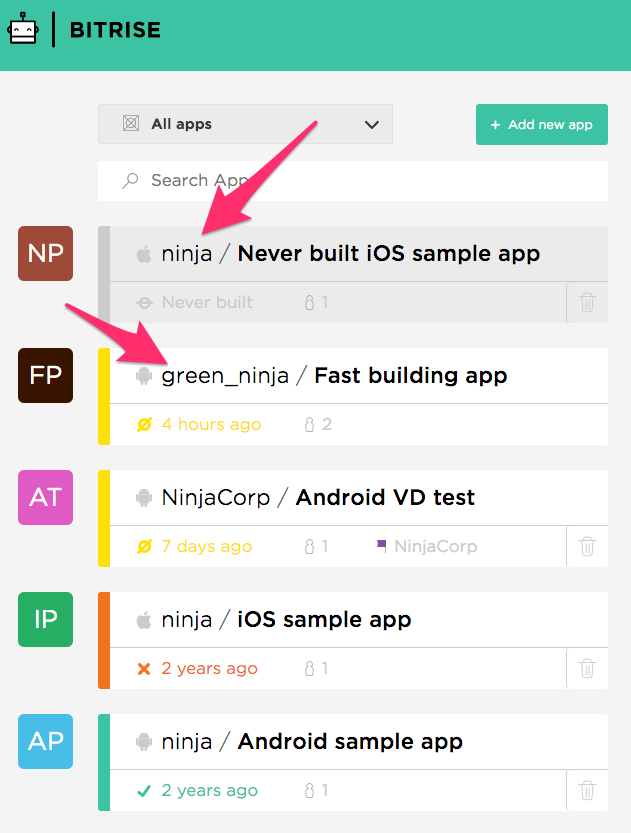Viewport: 631px width, 833px height.
Task: Click Android icon on Android sample app
Action: coord(143,742)
